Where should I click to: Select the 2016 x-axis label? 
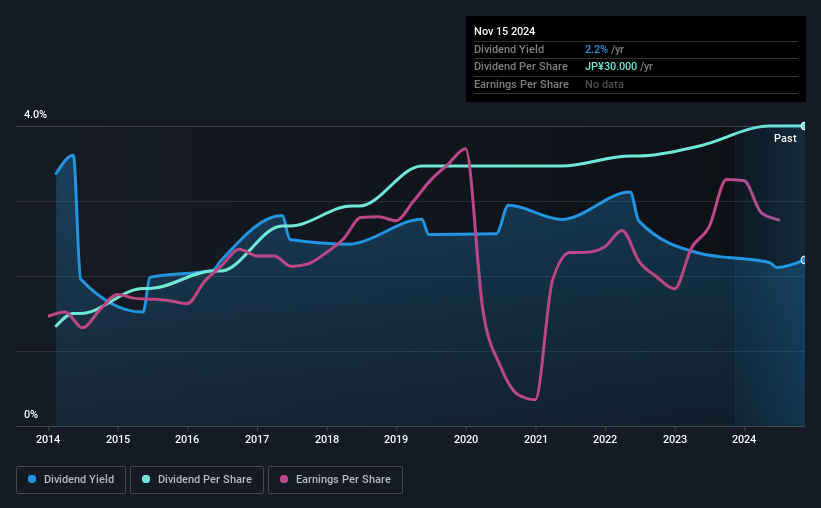coord(187,439)
